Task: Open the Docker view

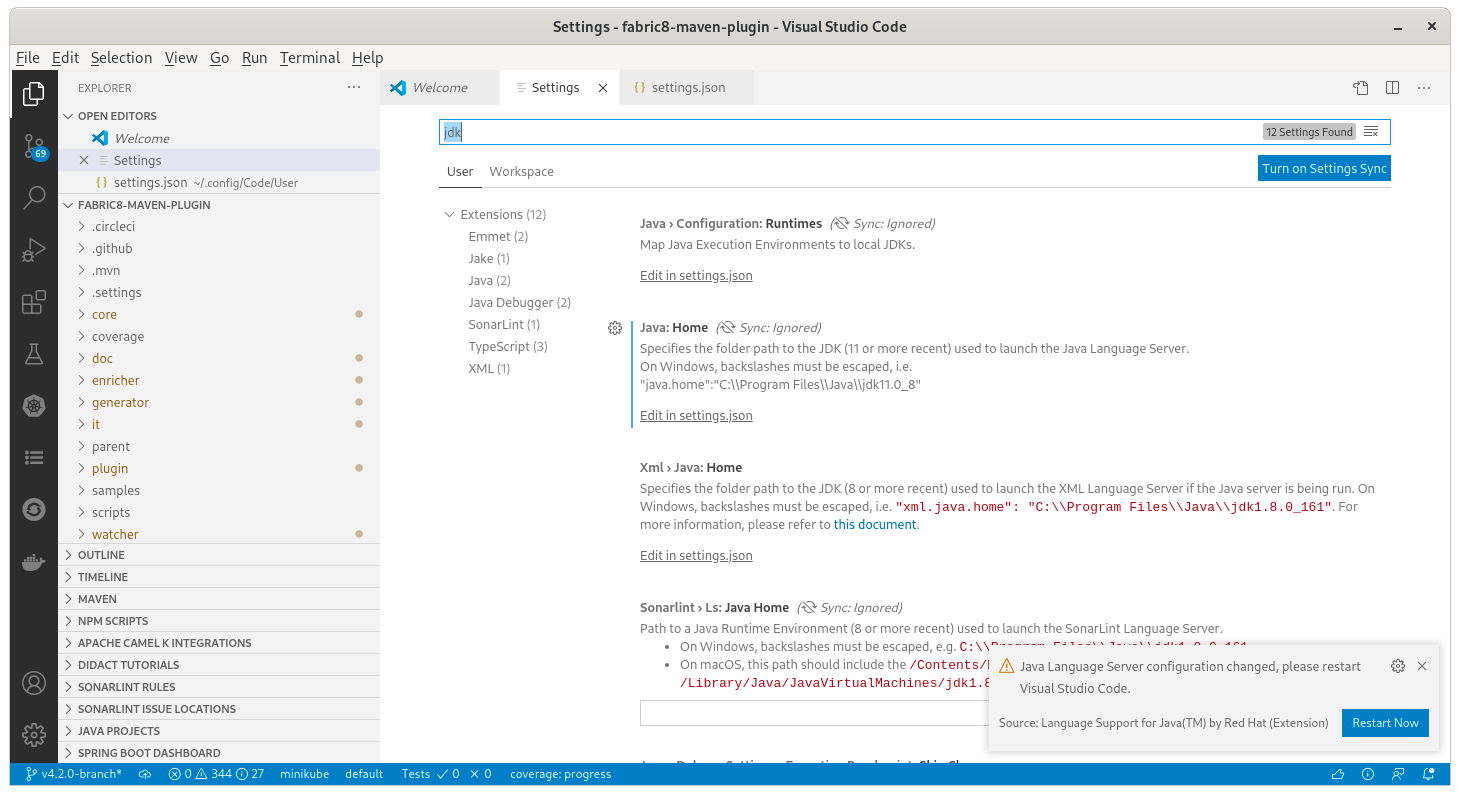Action: click(34, 561)
